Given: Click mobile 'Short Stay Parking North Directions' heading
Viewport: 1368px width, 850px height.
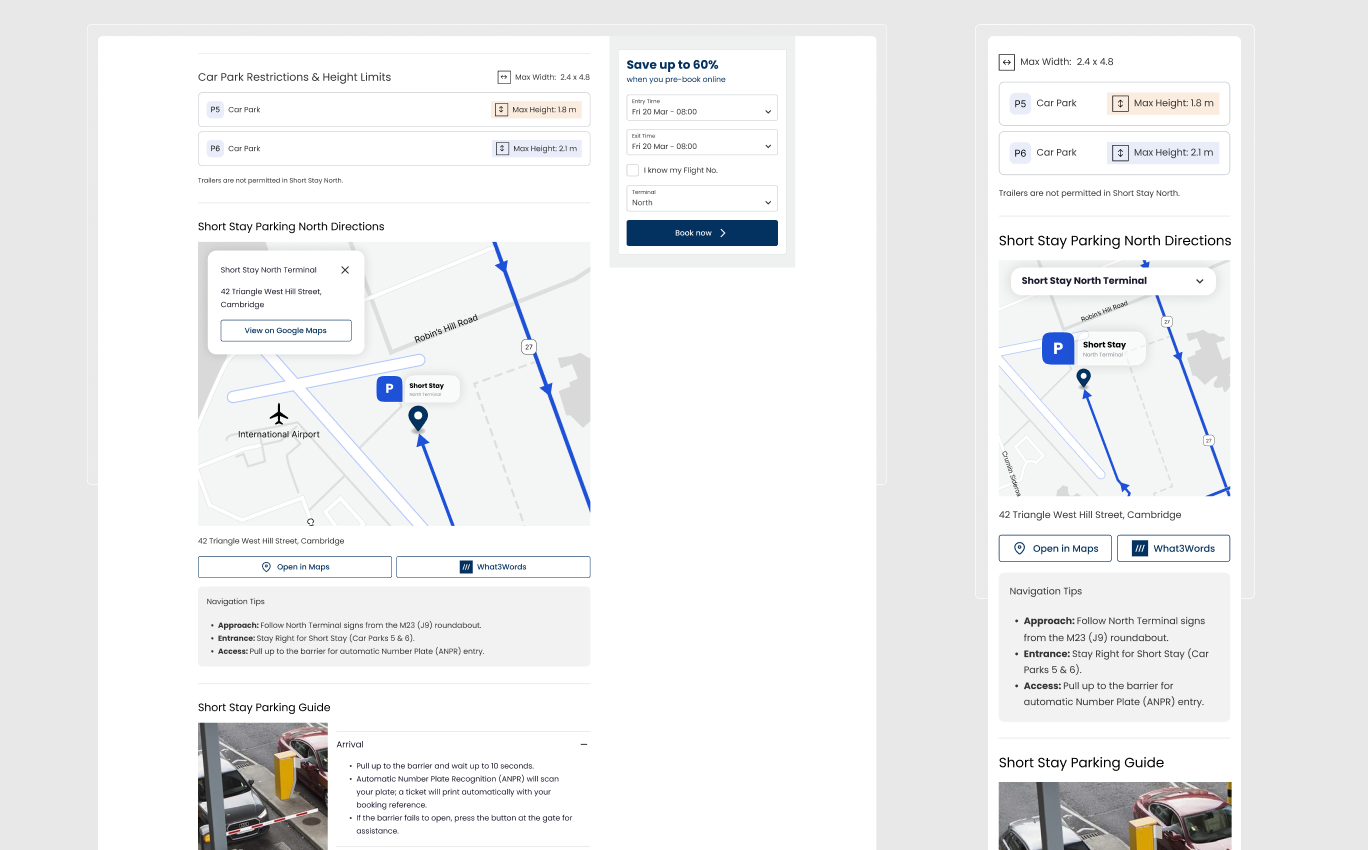Looking at the screenshot, I should tap(1115, 241).
